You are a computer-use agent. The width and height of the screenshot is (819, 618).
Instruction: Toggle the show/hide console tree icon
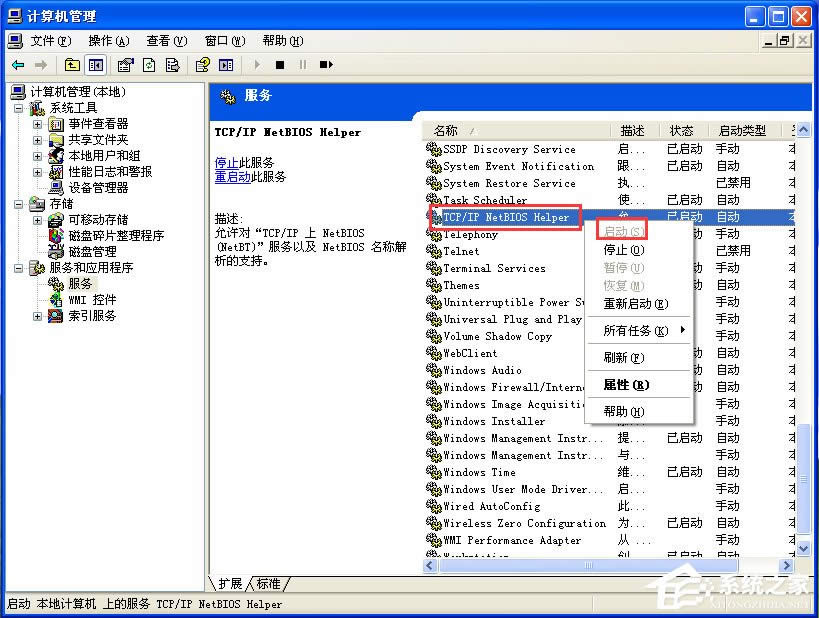click(x=96, y=64)
